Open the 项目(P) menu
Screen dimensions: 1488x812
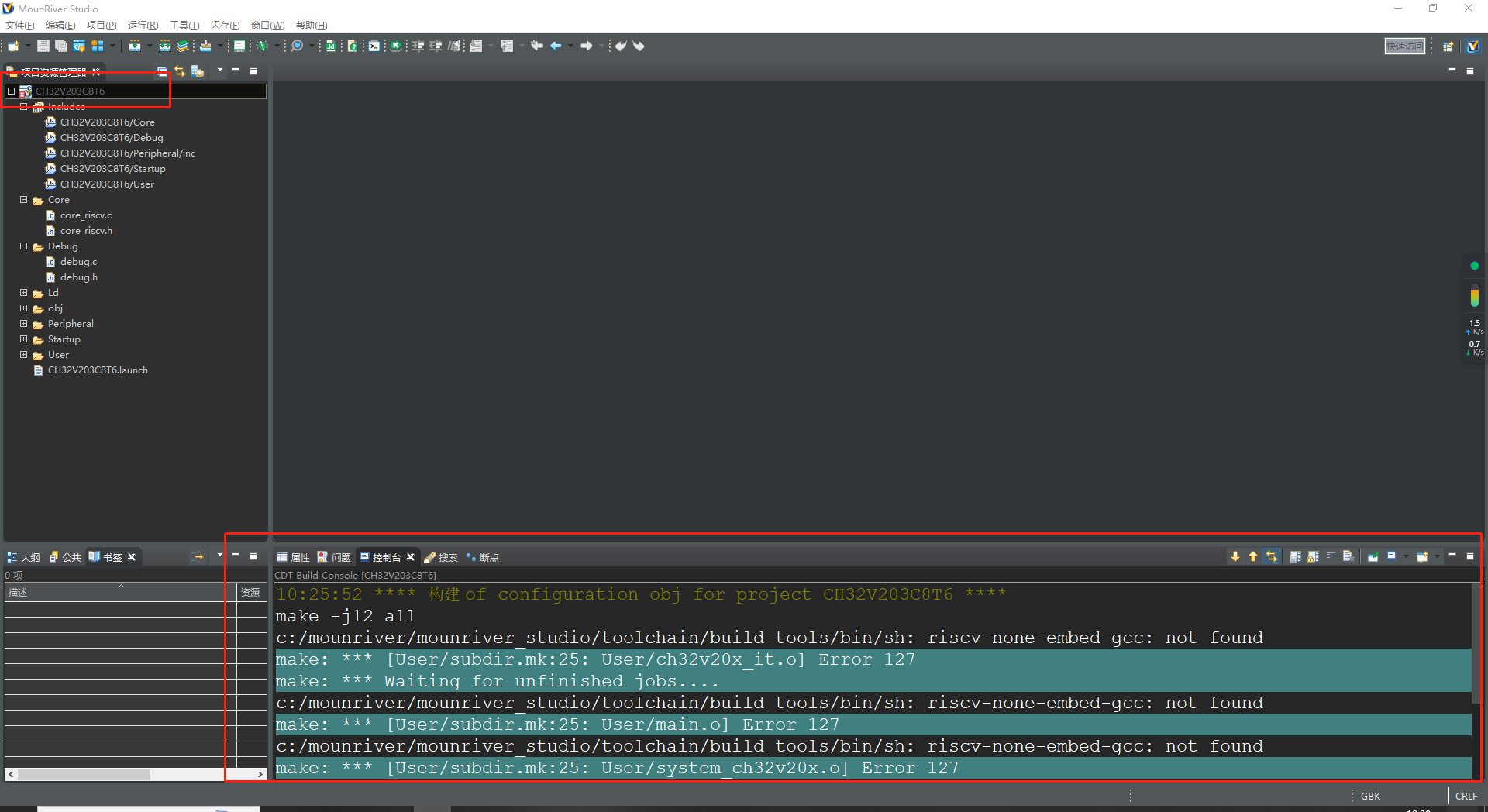(102, 26)
